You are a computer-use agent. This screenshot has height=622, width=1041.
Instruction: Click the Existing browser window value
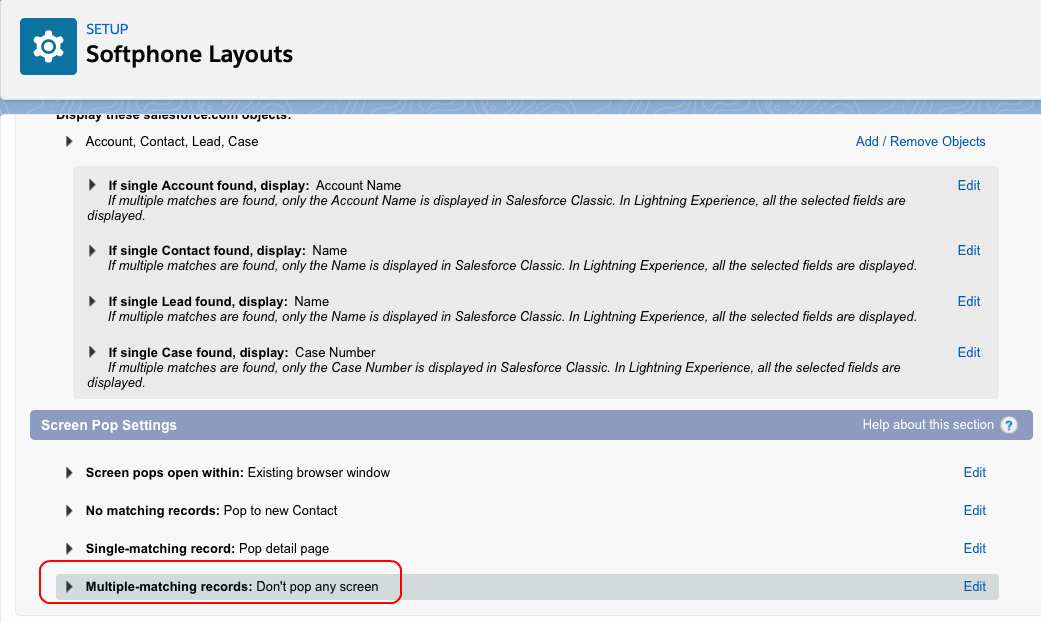click(319, 473)
